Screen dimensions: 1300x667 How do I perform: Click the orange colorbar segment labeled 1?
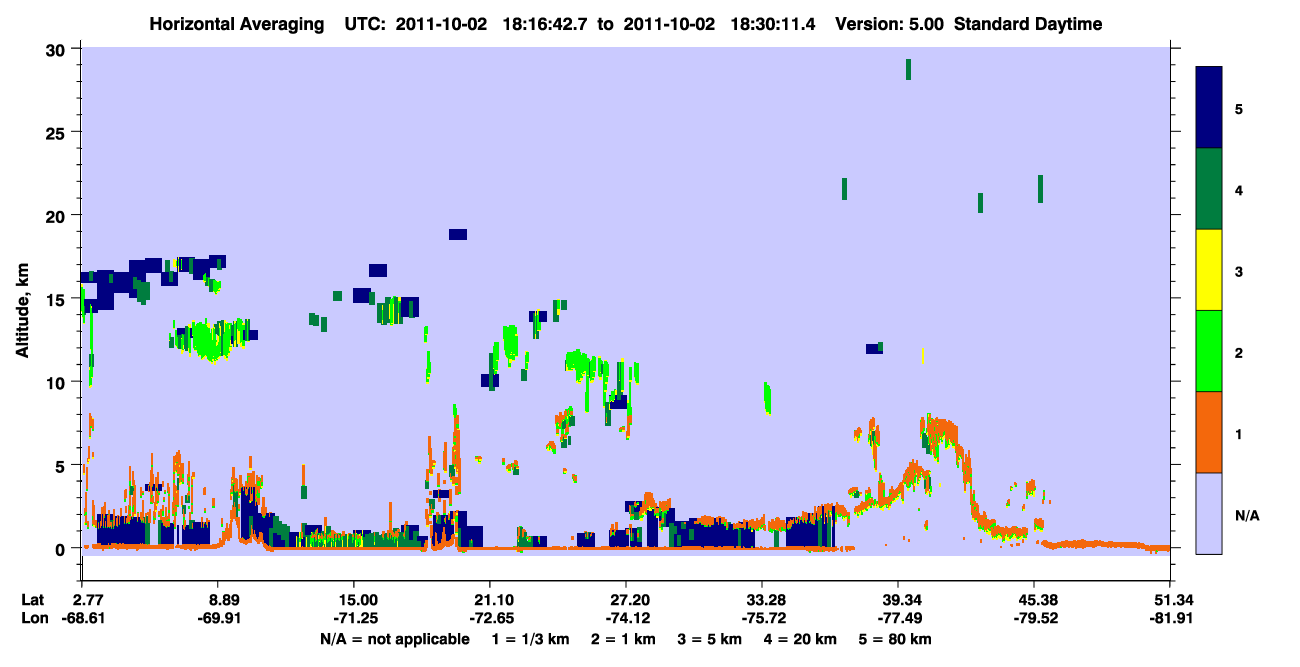point(1209,432)
